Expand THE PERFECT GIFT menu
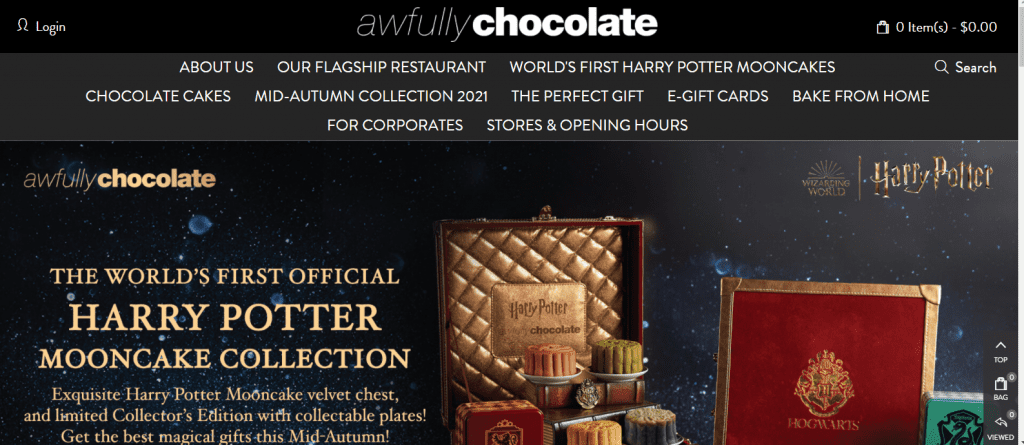 click(577, 96)
